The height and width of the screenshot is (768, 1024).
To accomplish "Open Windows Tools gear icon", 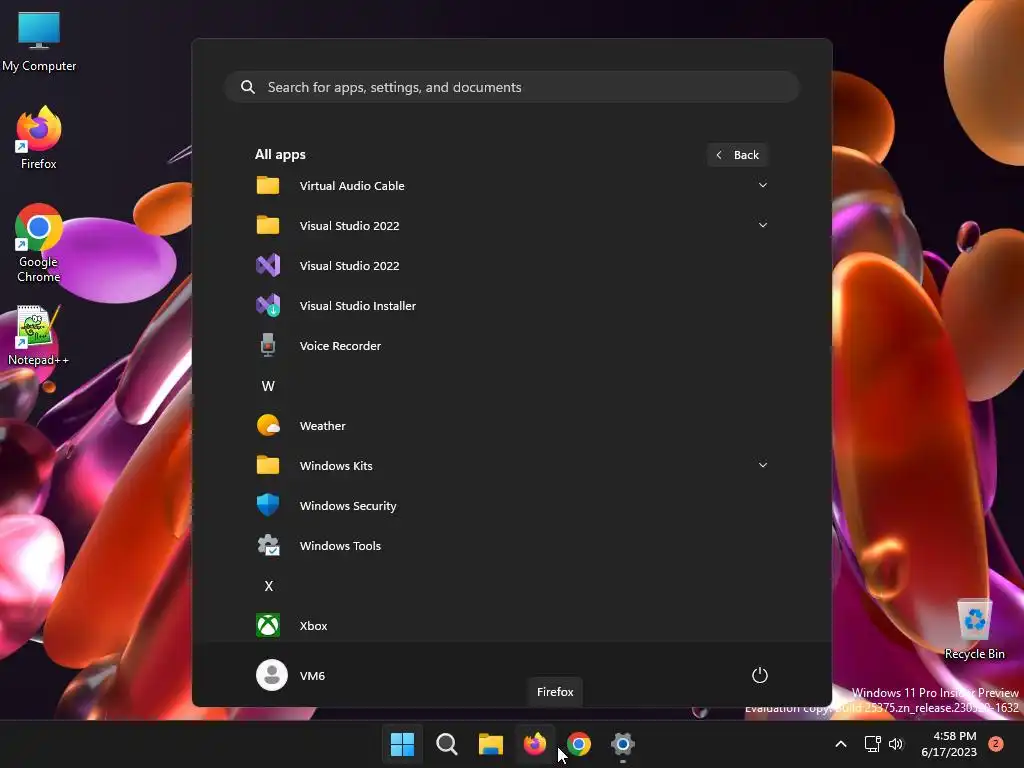I will click(268, 545).
